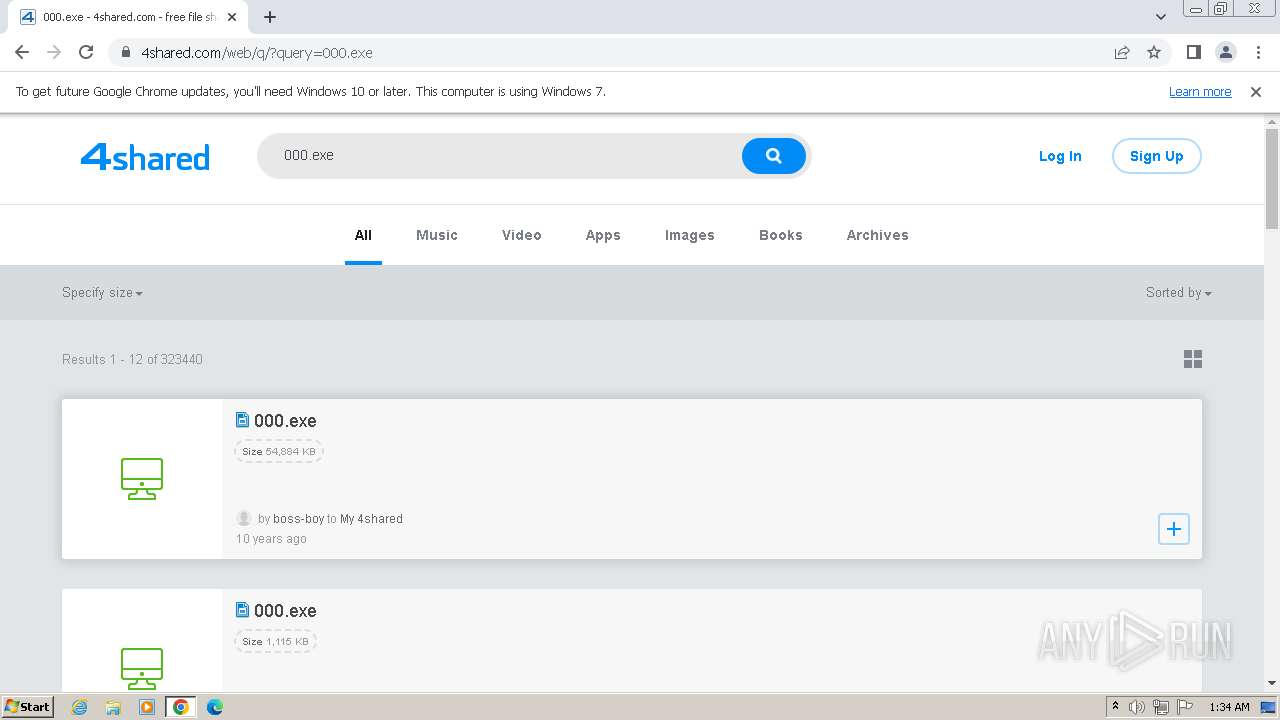This screenshot has width=1280, height=720.
Task: Open Chrome profile avatar menu
Action: (x=1225, y=52)
